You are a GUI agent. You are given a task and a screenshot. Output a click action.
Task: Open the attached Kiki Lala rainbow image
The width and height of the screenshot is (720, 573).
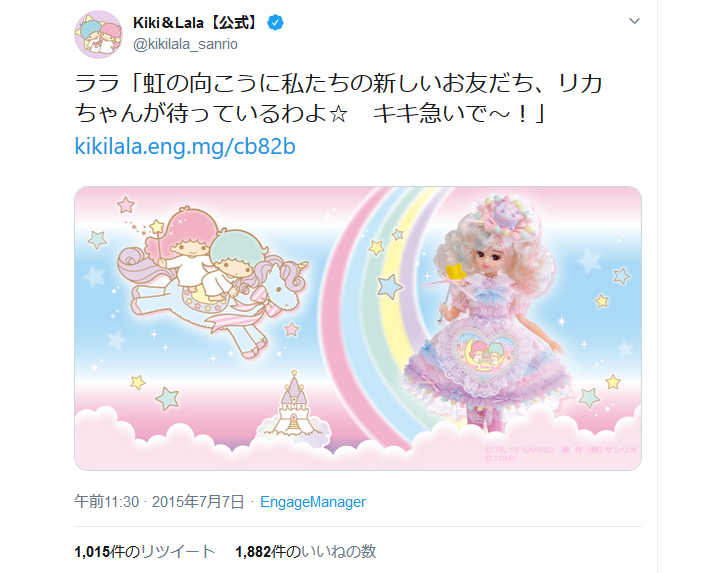358,328
